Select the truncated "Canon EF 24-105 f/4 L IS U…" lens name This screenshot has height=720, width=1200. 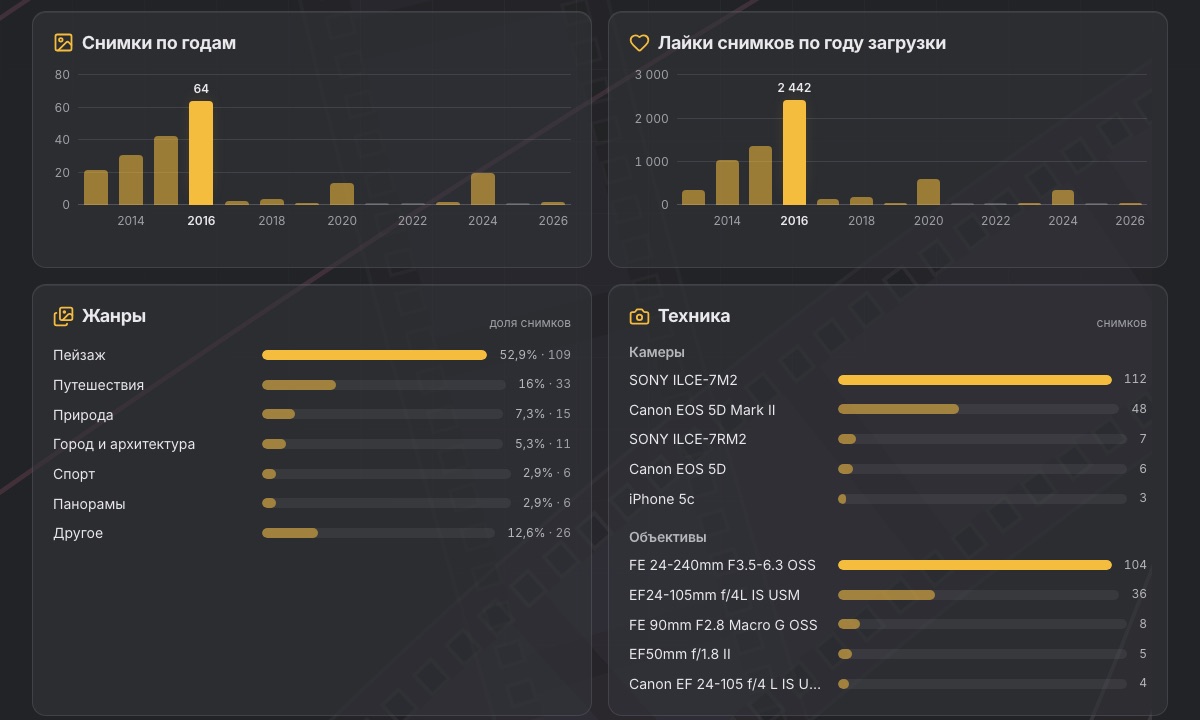[725, 684]
